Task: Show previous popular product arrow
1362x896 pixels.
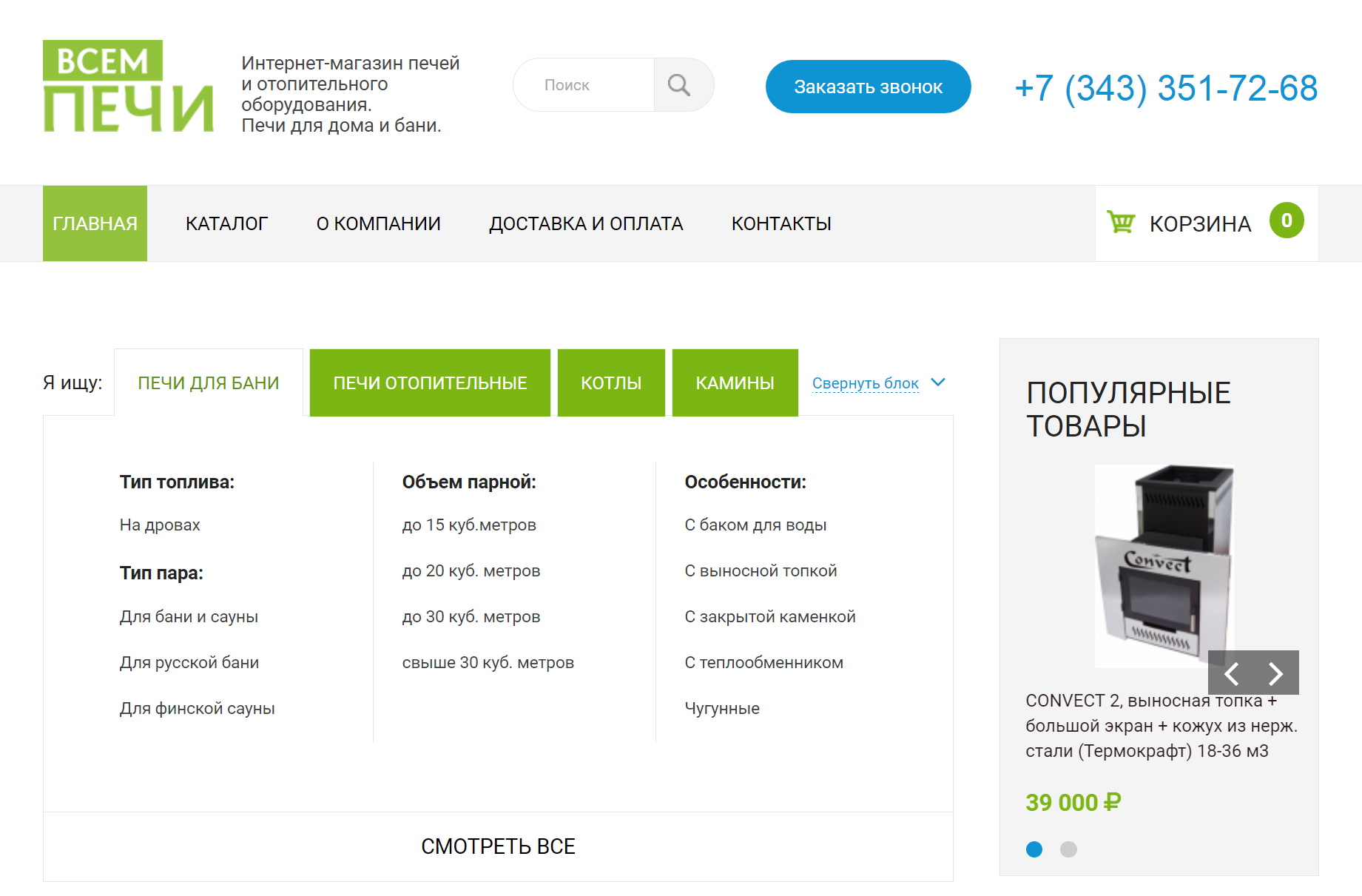Action: [1231, 673]
